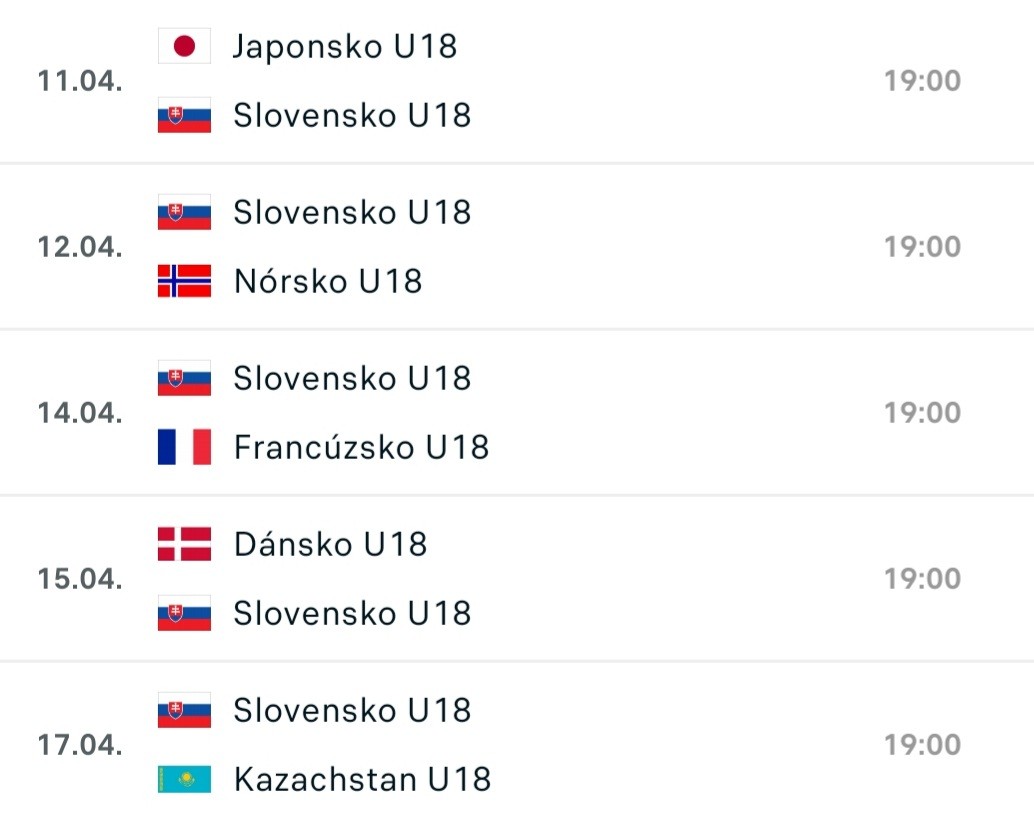The image size is (1034, 820).
Task: Click Slovakia flag in the 17.04. match
Action: click(184, 710)
